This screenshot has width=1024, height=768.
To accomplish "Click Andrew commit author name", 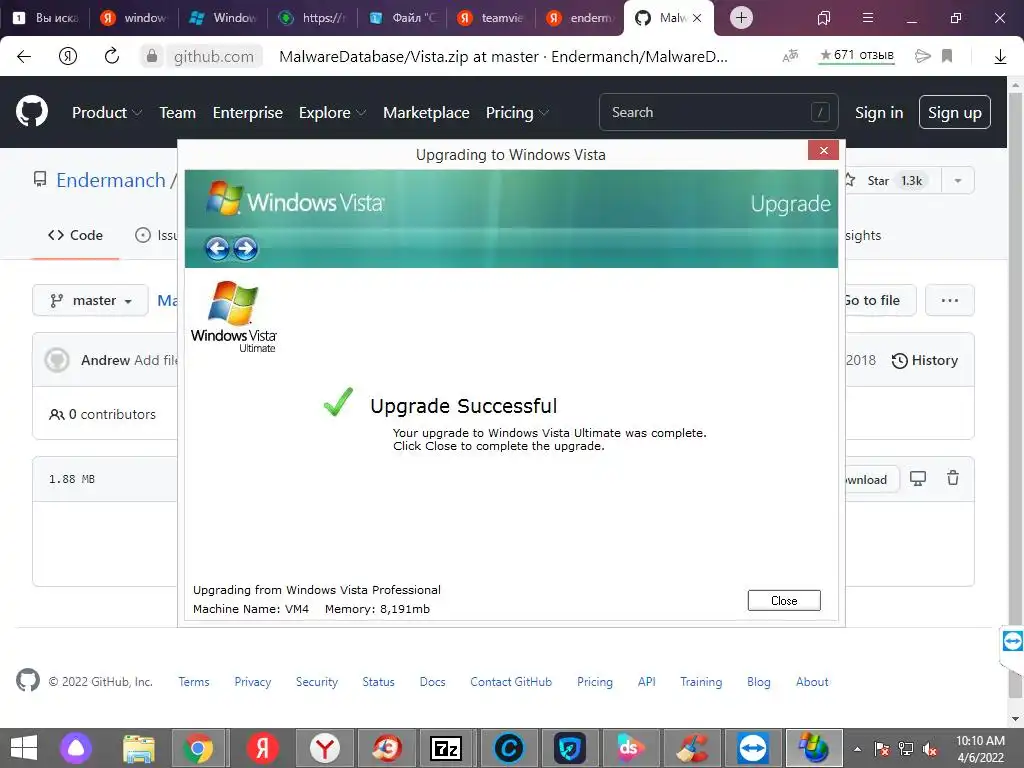I will 105,360.
